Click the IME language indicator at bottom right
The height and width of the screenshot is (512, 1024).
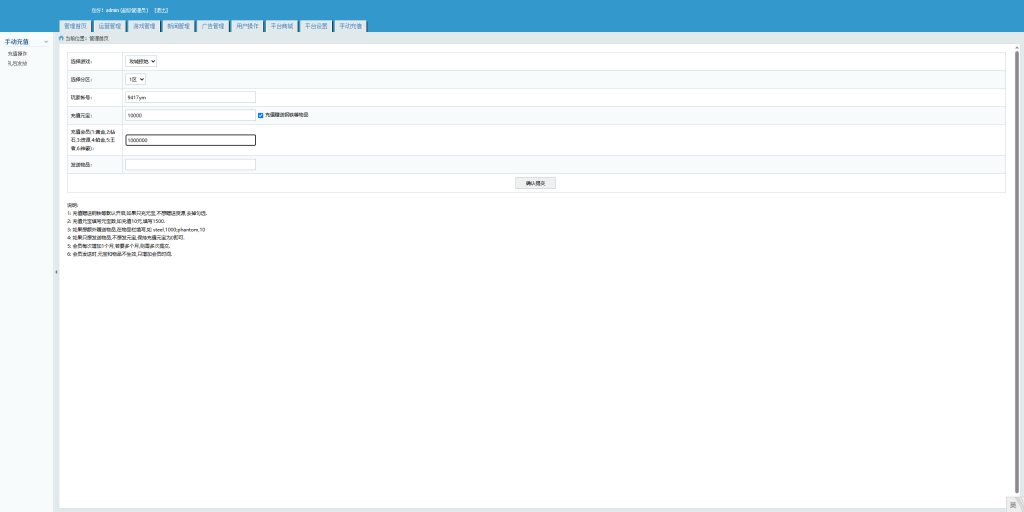pyautogui.click(x=1012, y=504)
